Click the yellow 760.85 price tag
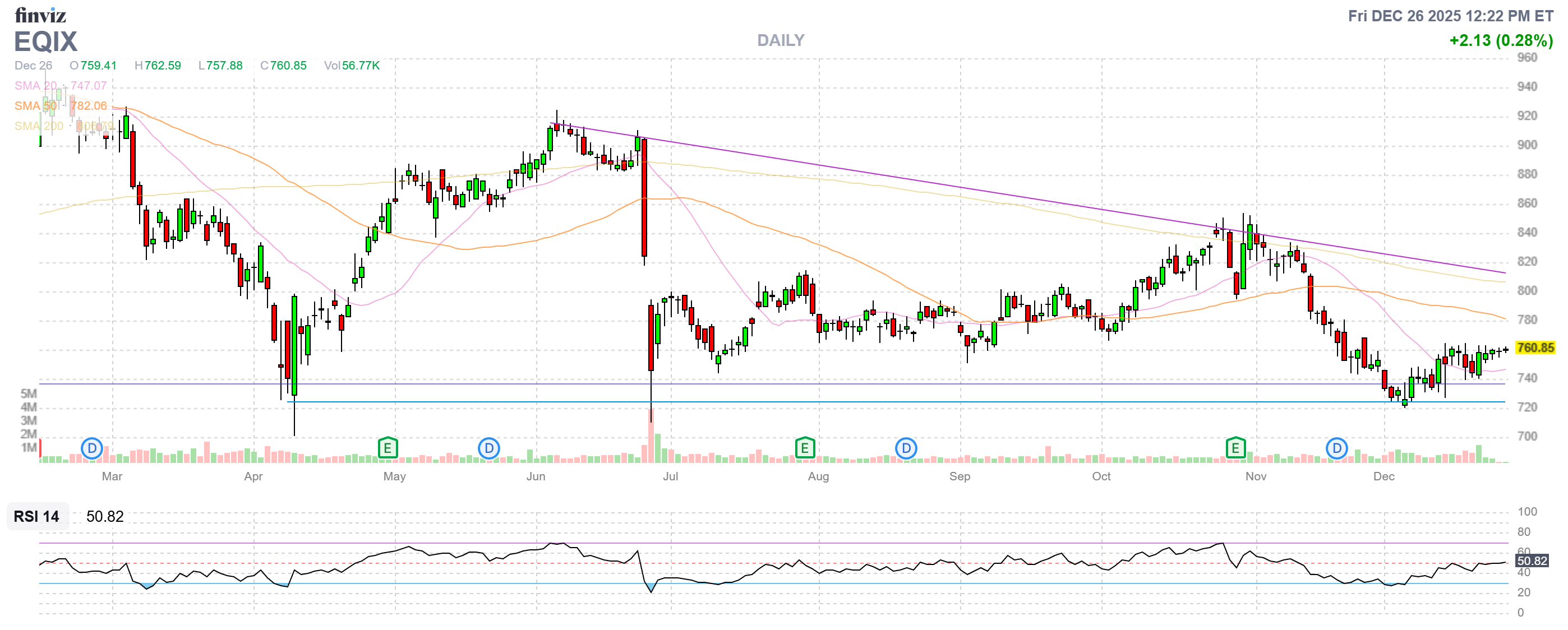Image resolution: width=1568 pixels, height=630 pixels. pyautogui.click(x=1534, y=348)
